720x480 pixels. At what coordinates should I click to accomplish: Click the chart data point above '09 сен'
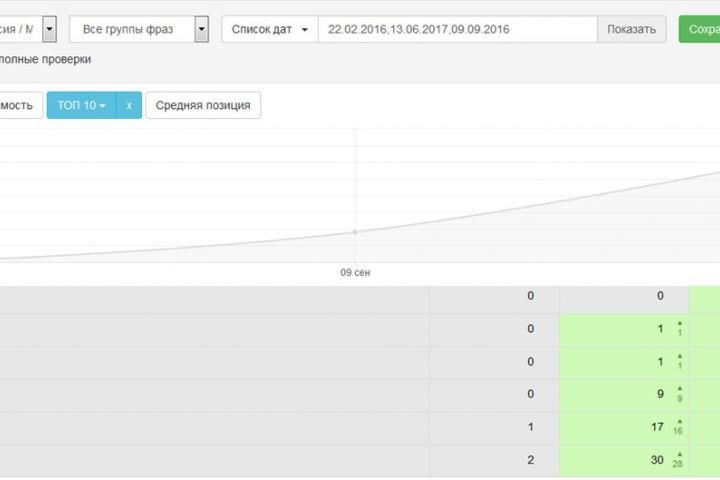coord(355,232)
